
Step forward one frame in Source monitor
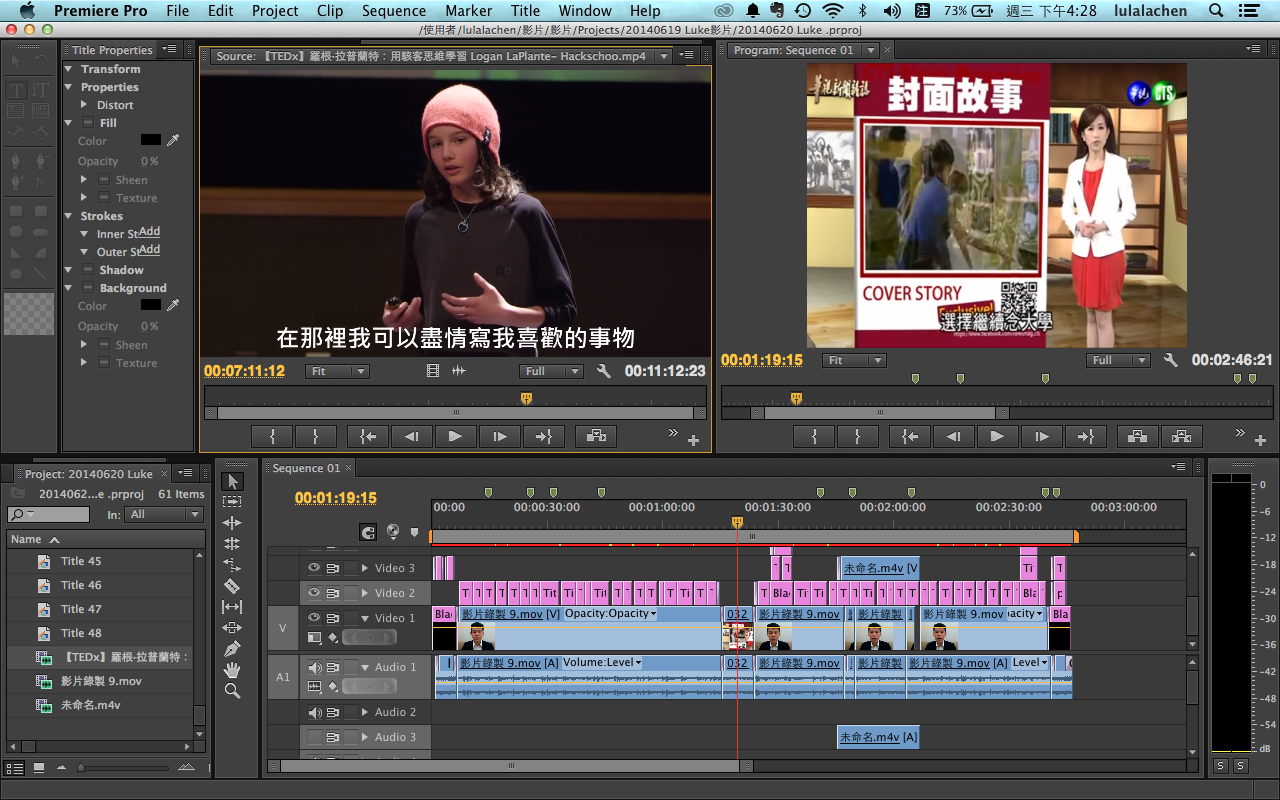pyautogui.click(x=498, y=436)
